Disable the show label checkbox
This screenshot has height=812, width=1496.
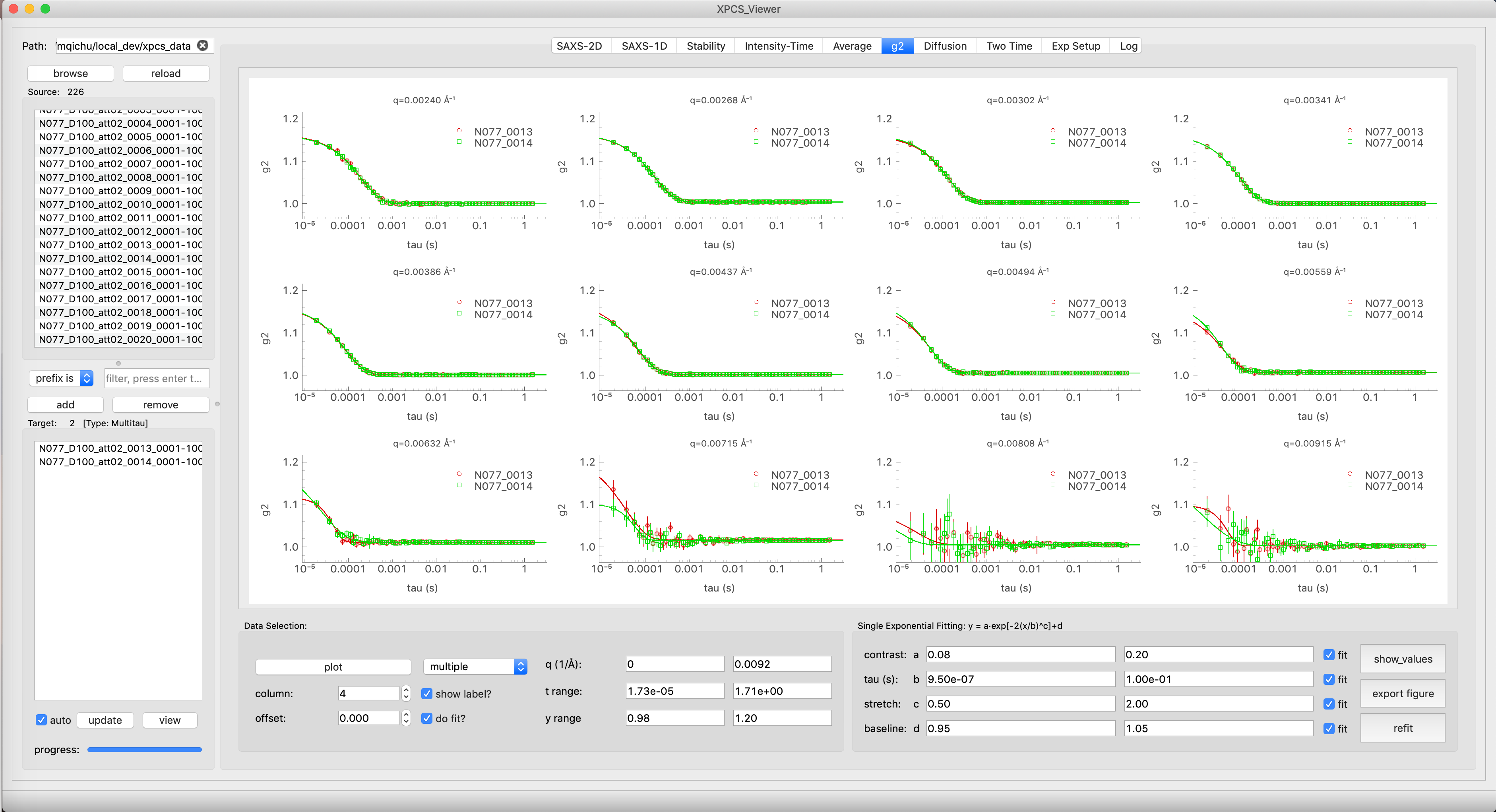[427, 694]
